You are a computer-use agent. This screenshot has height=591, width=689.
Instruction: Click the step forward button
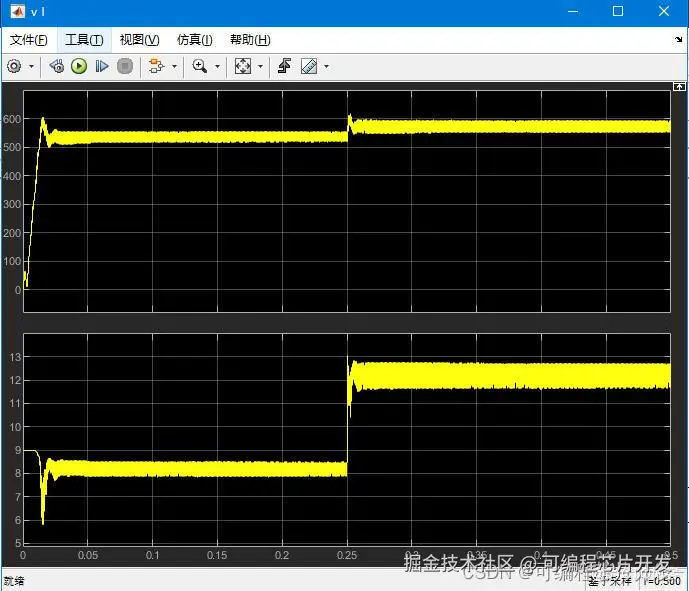102,66
